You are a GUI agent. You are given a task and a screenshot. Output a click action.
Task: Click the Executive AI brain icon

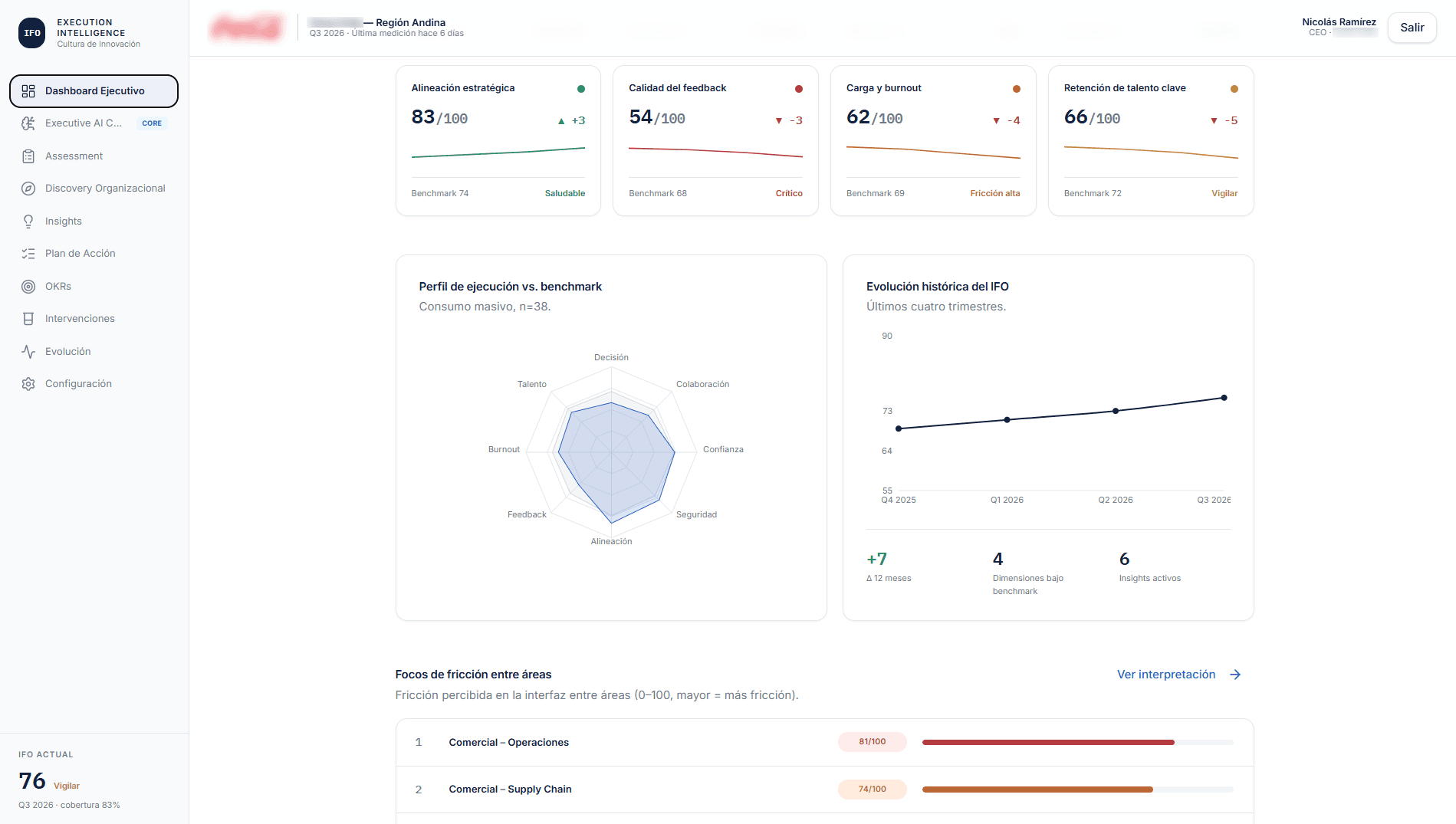coord(28,123)
